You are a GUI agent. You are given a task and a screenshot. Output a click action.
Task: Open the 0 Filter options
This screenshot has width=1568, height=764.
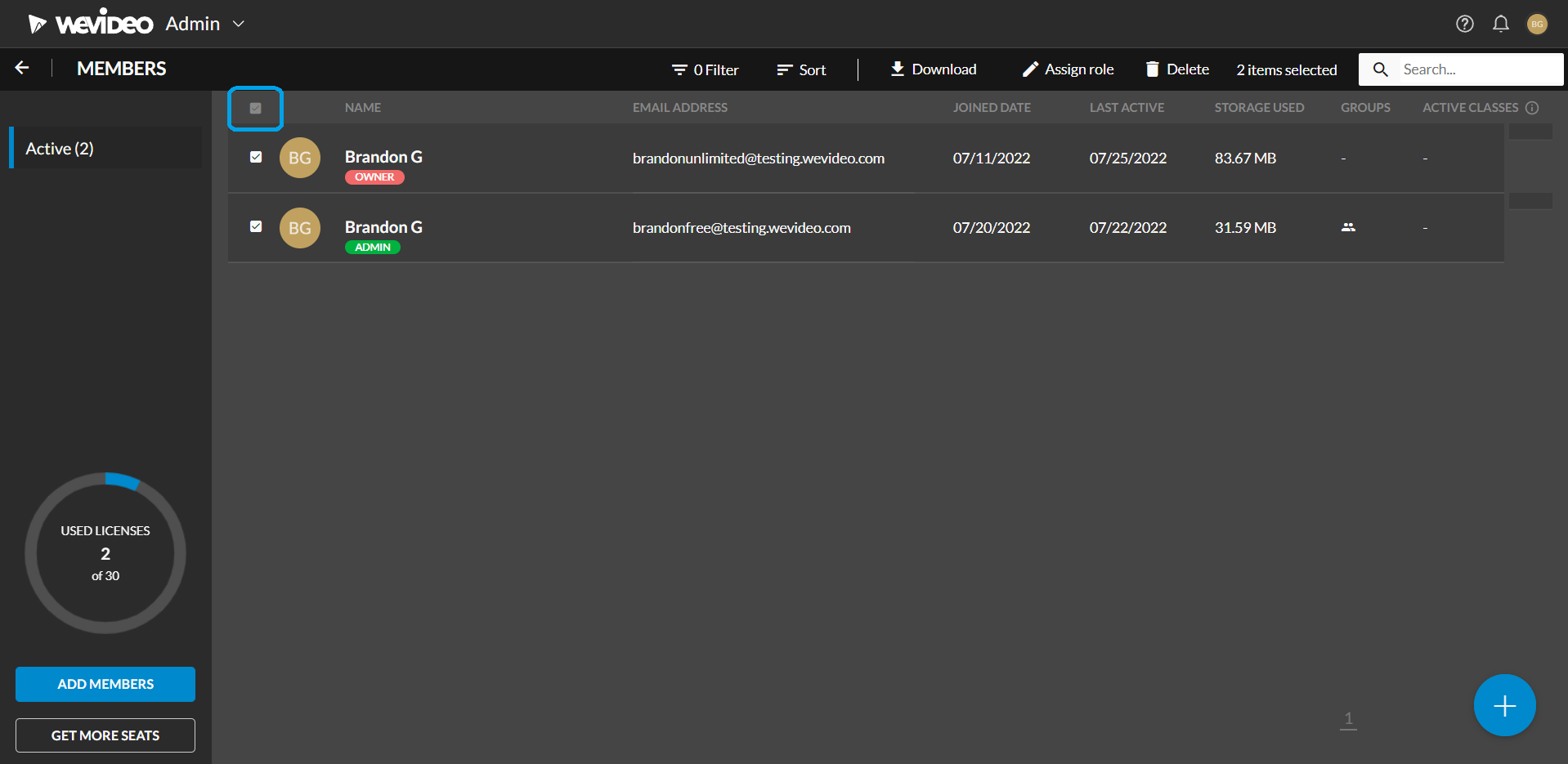705,69
